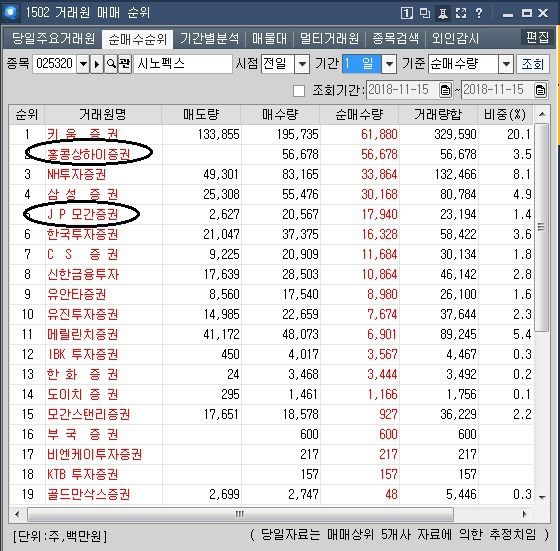Click the 관 related stocks icon

coord(125,64)
